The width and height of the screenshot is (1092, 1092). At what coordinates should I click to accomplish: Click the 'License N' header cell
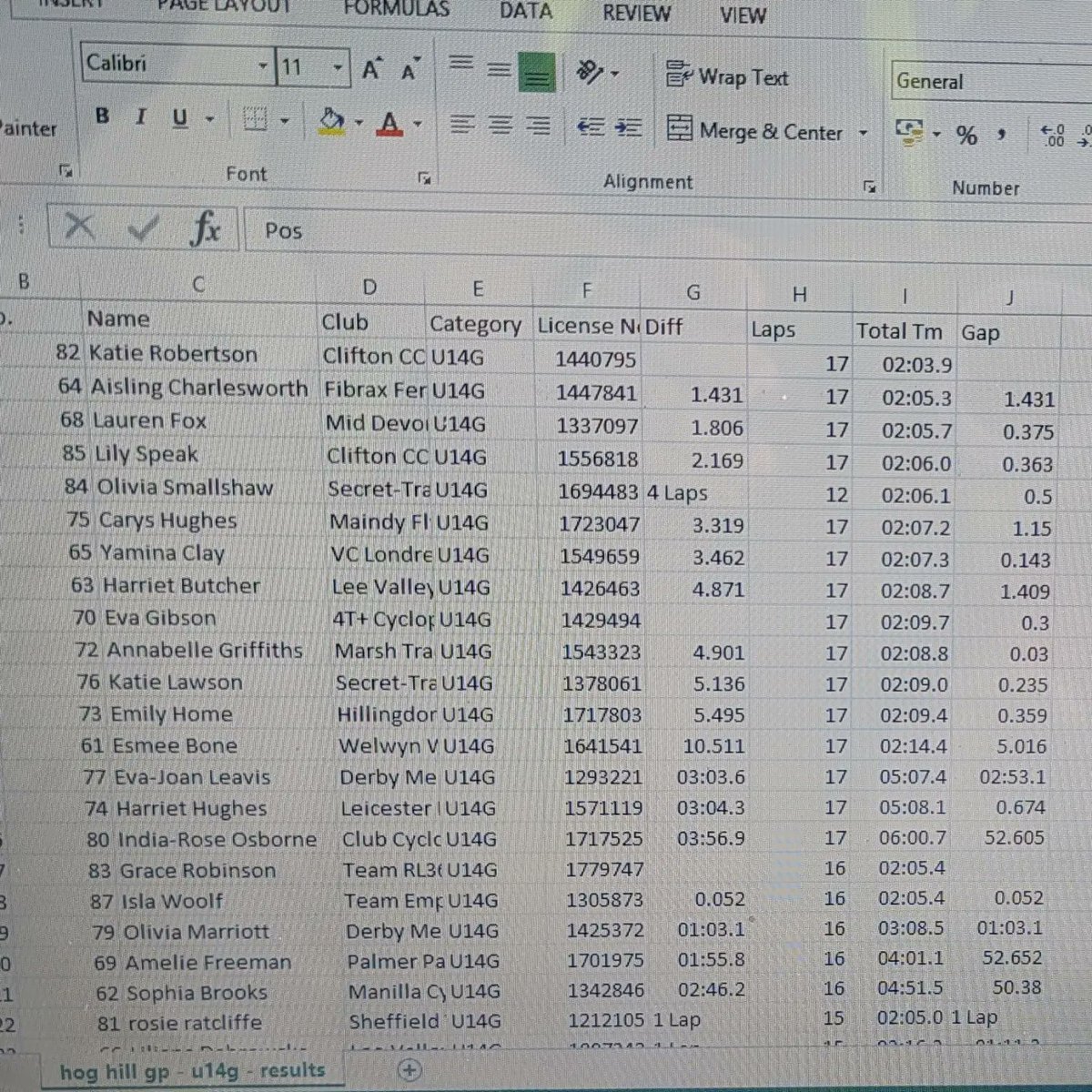pos(588,326)
